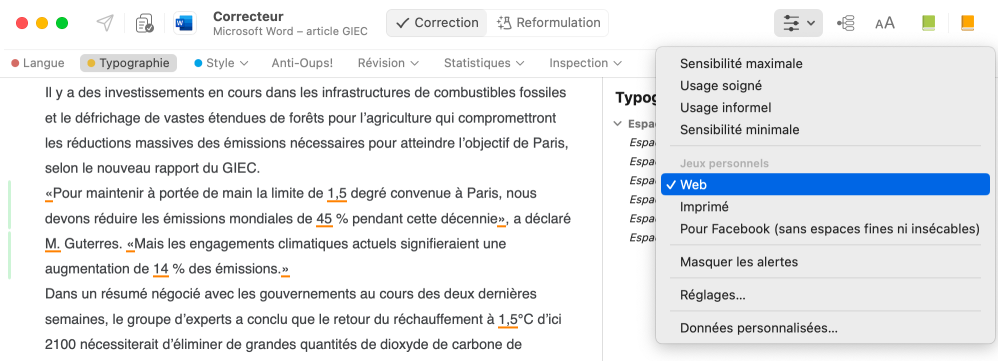Screen dimensions: 998x361
Task: Select the Langue tab
Action: 38,63
